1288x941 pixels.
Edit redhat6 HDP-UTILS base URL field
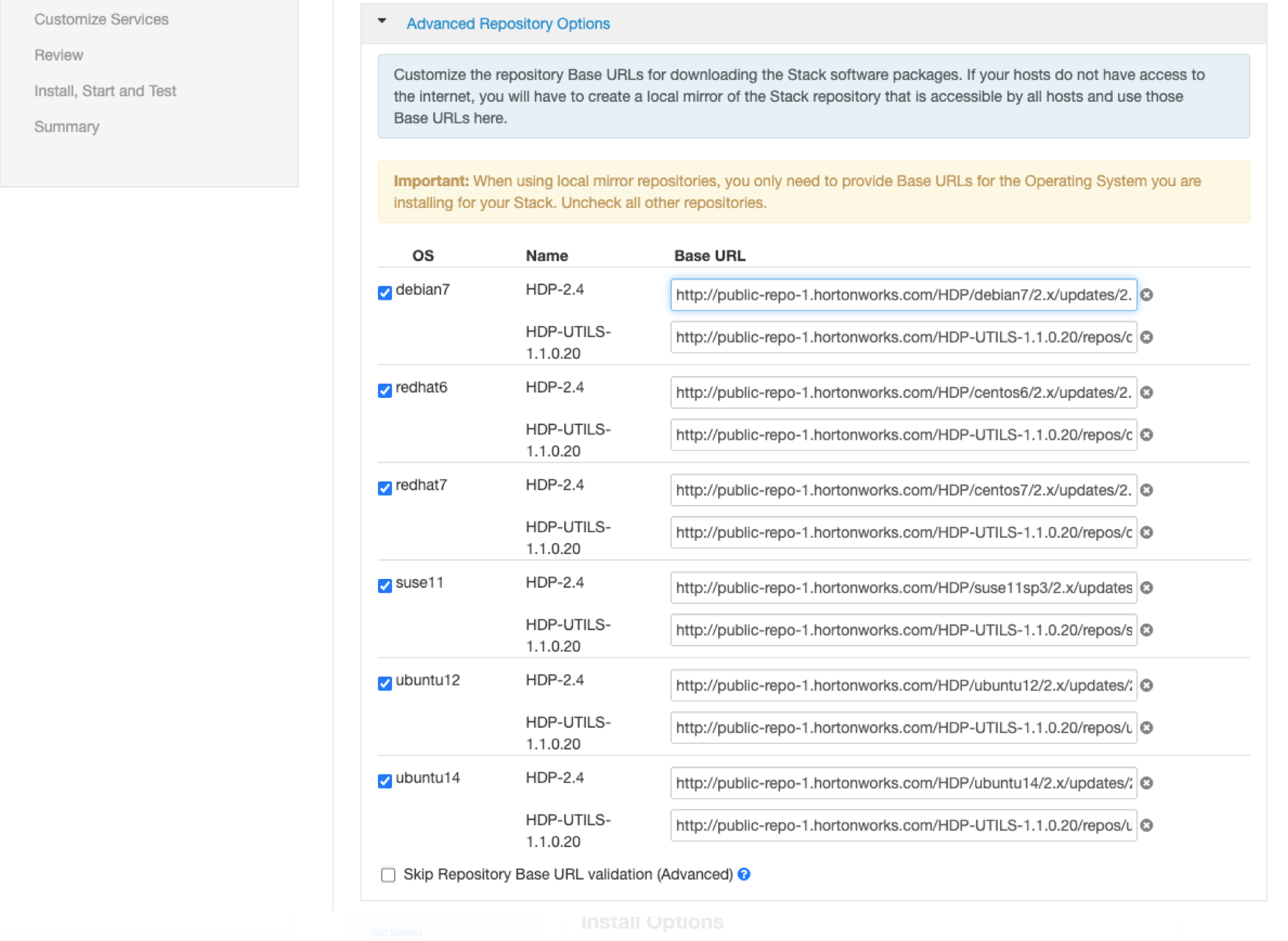click(903, 435)
